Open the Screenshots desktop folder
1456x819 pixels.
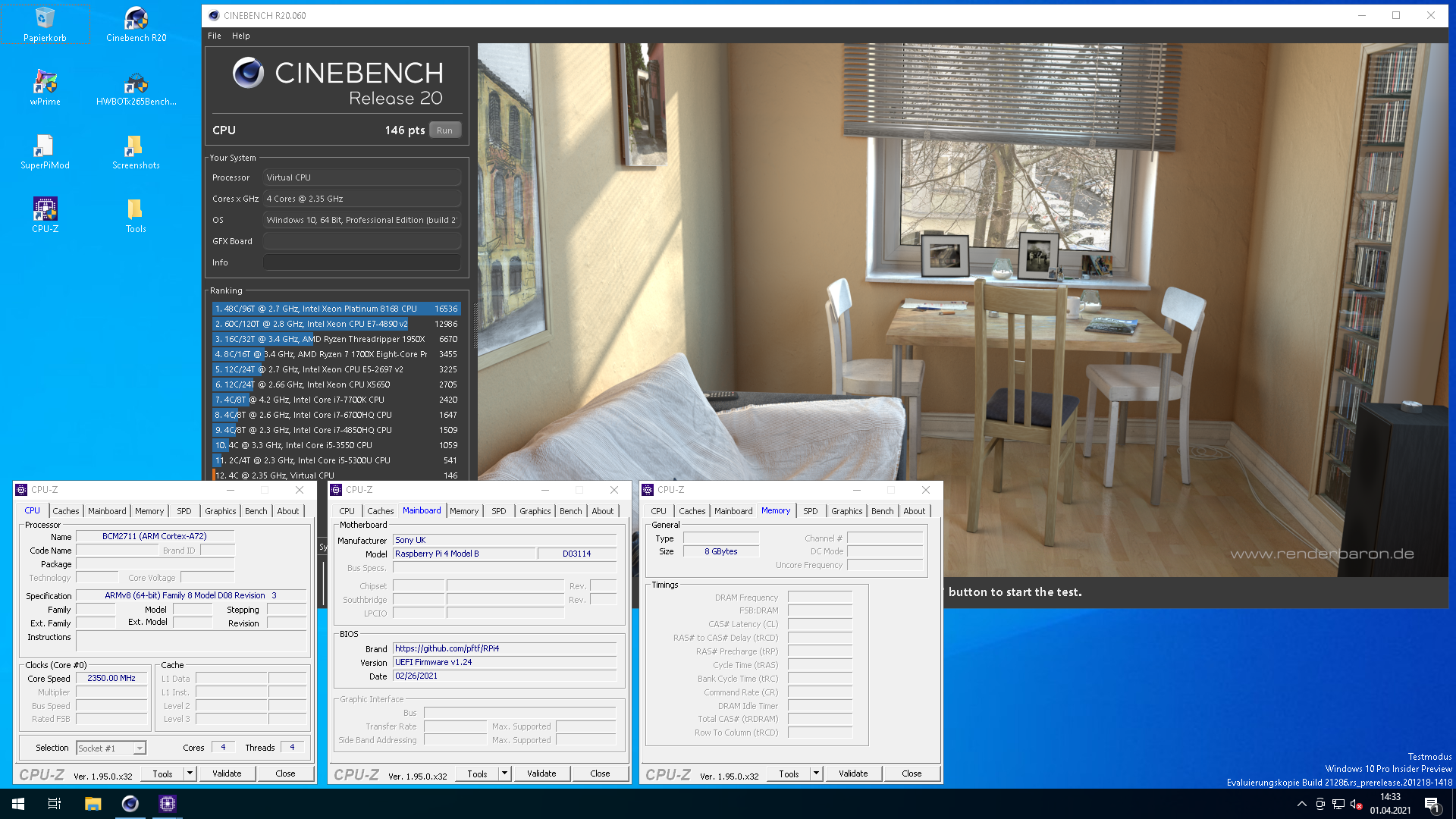click(x=136, y=152)
